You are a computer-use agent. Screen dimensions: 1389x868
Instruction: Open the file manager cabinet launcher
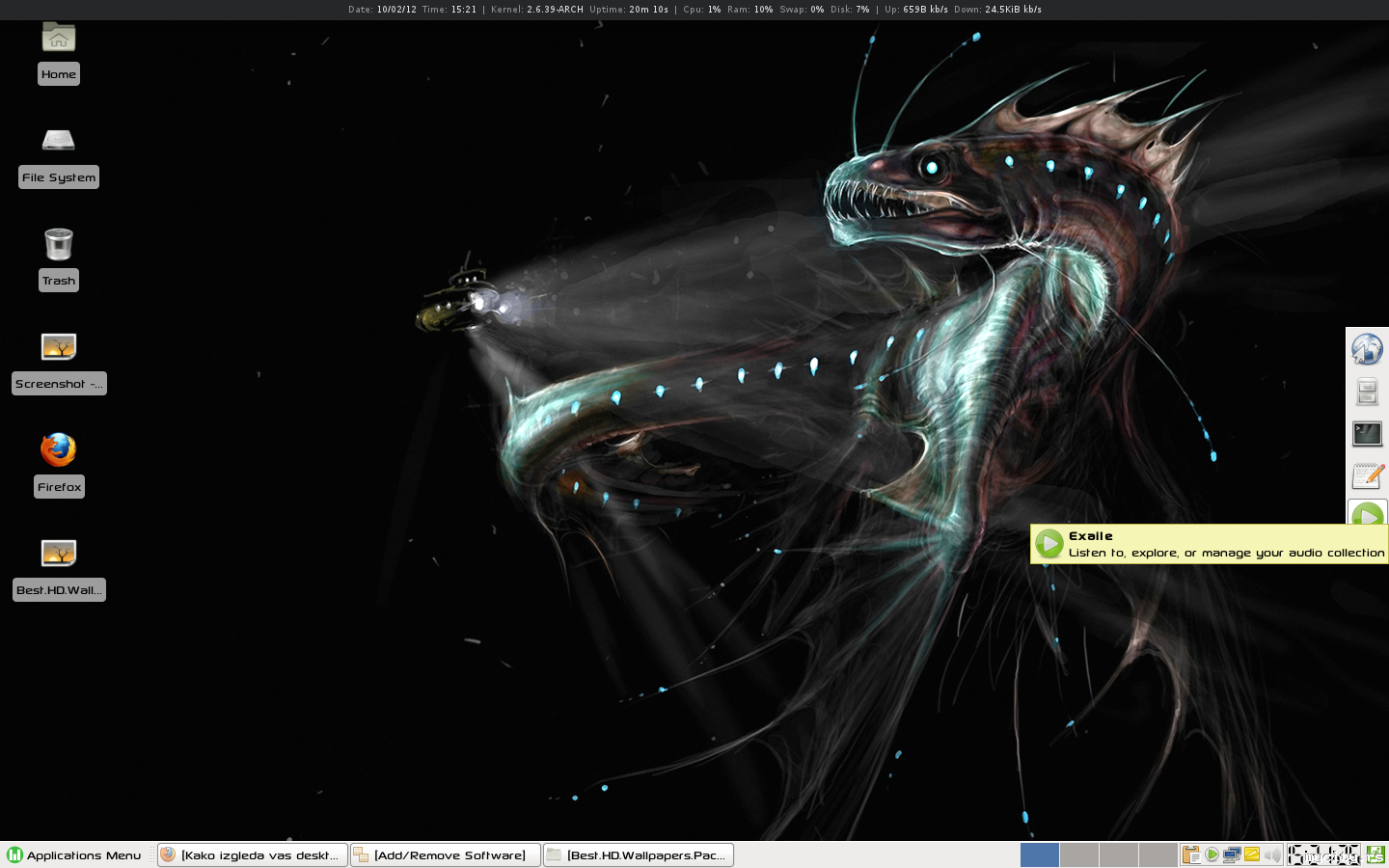pyautogui.click(x=1367, y=392)
